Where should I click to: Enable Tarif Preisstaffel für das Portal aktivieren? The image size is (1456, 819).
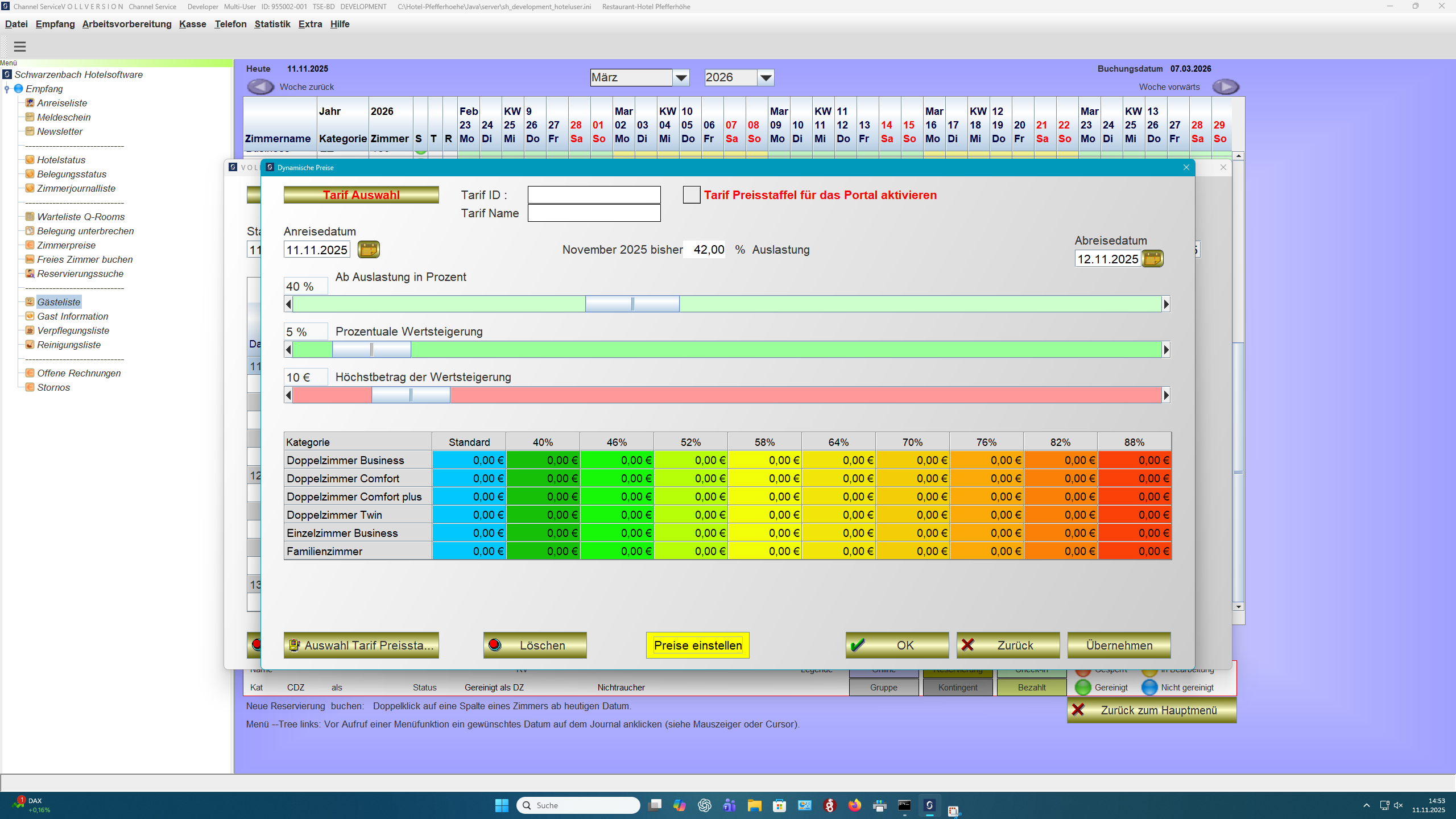tap(691, 195)
